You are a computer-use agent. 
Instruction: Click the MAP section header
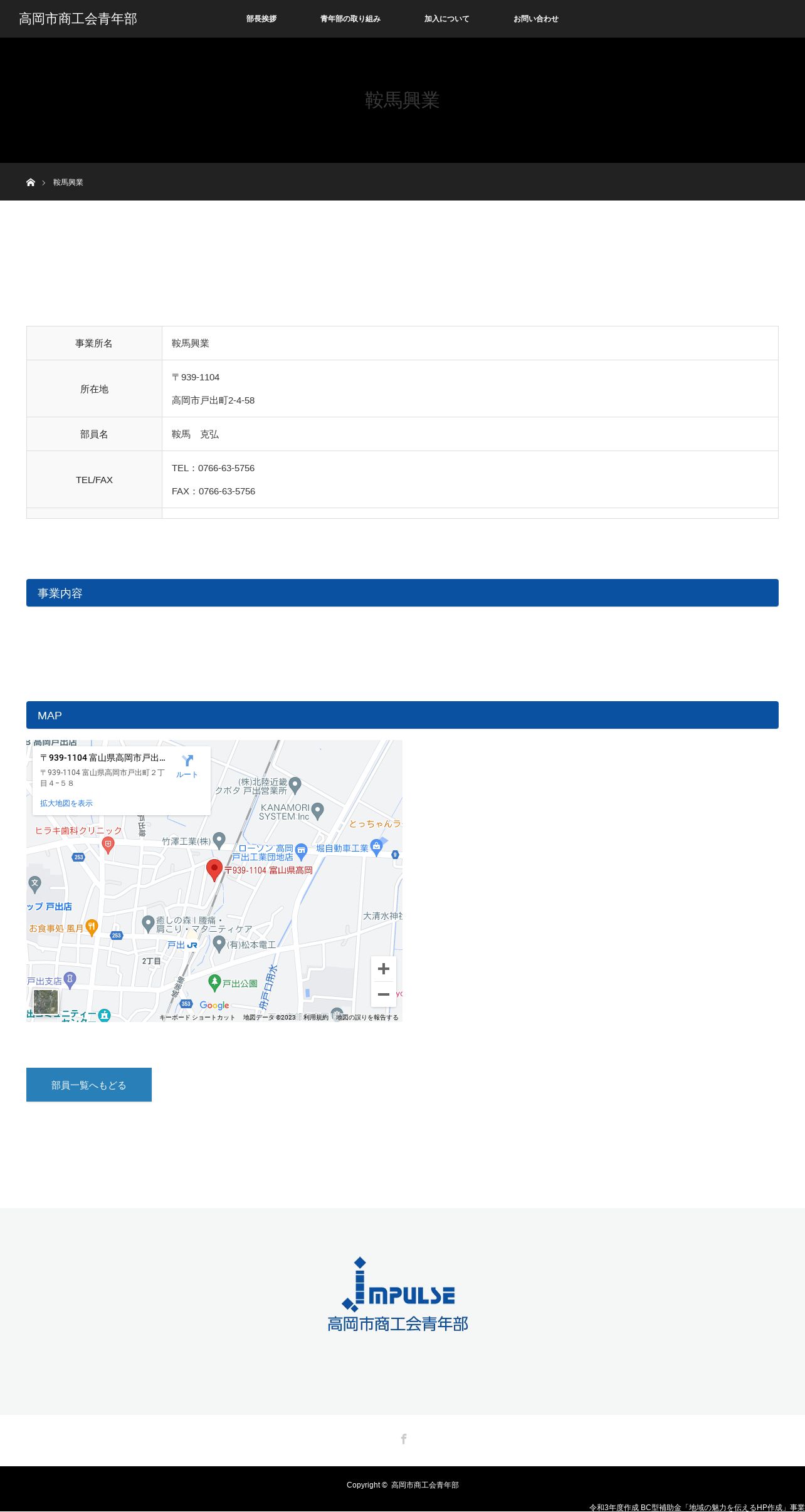tap(402, 715)
